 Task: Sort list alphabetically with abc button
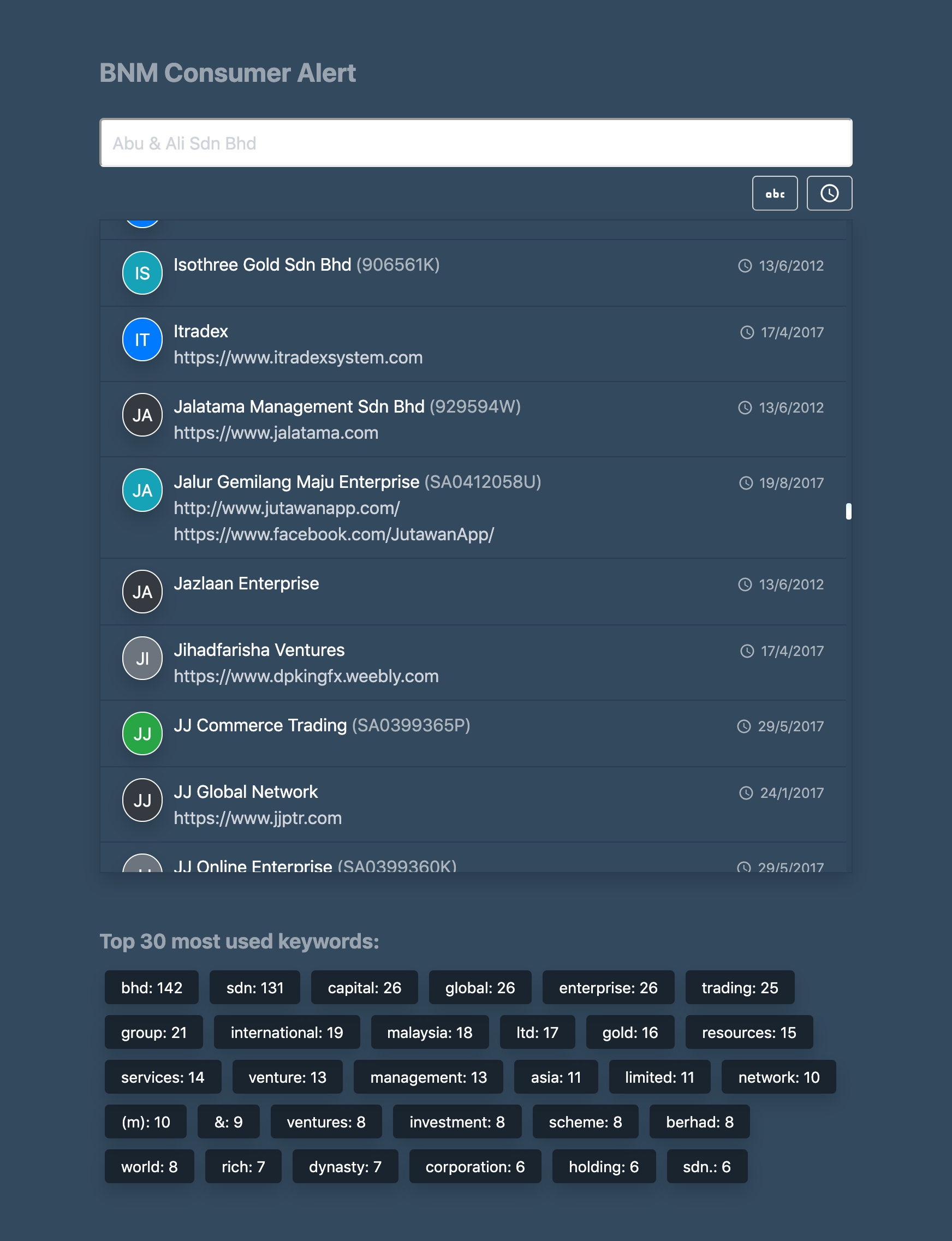774,193
